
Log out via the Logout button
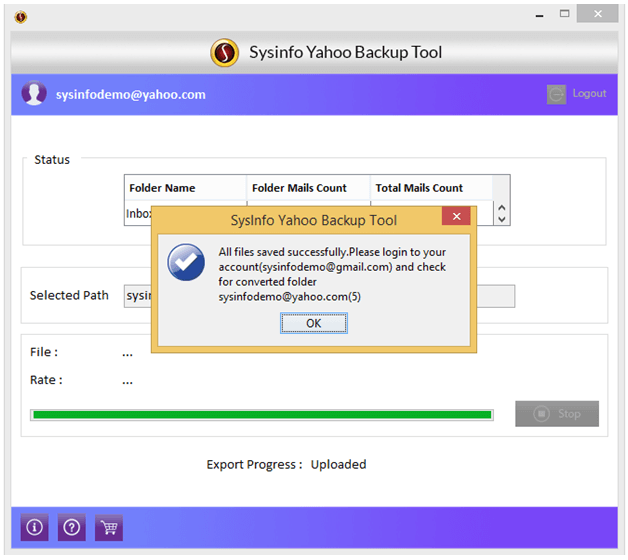pos(577,94)
